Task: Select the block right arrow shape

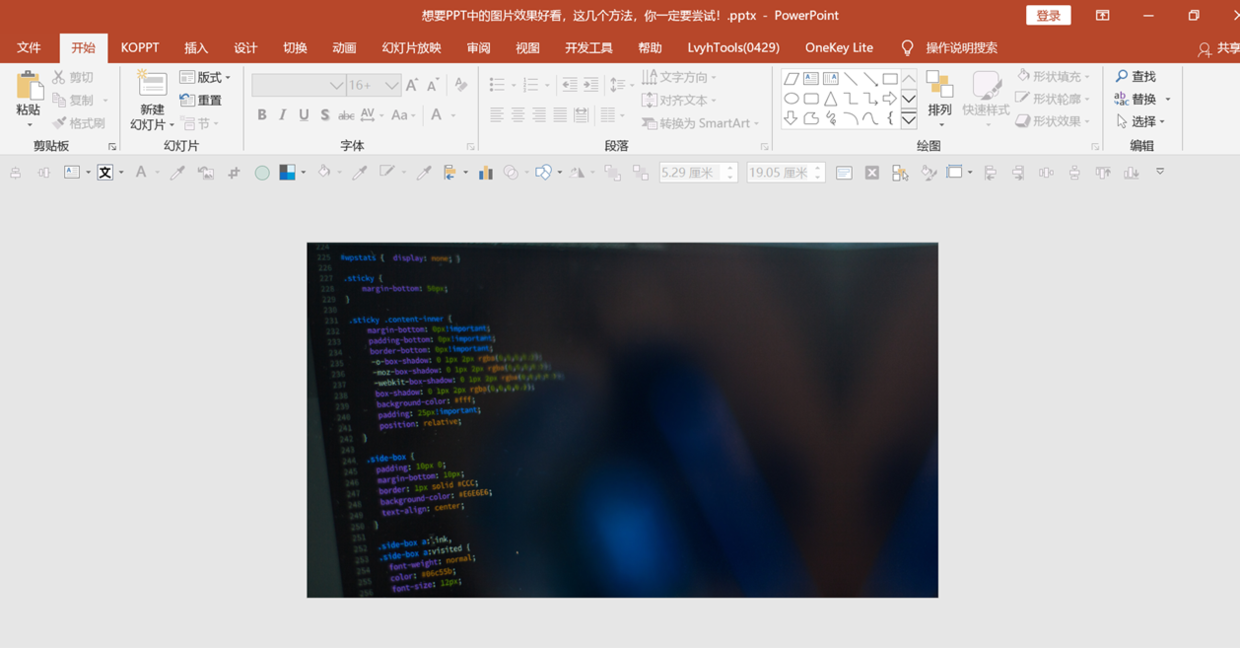Action: coord(889,99)
